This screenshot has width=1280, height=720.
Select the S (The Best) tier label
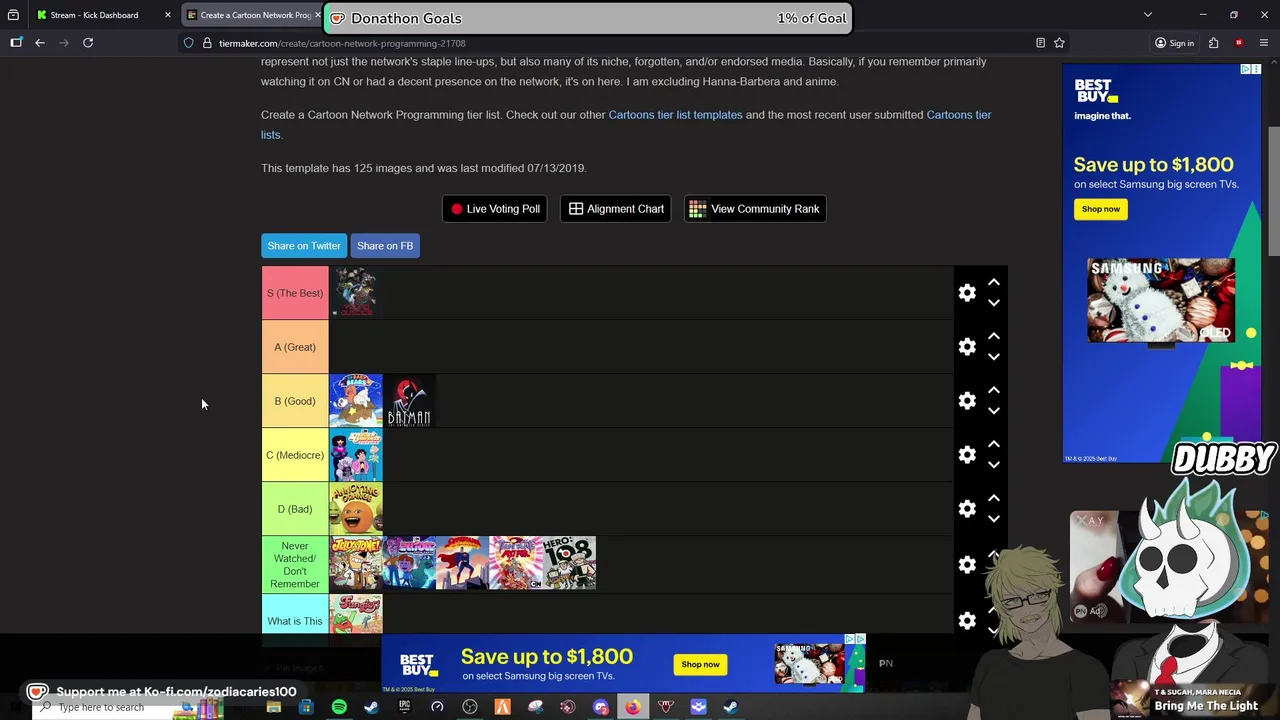(x=295, y=293)
